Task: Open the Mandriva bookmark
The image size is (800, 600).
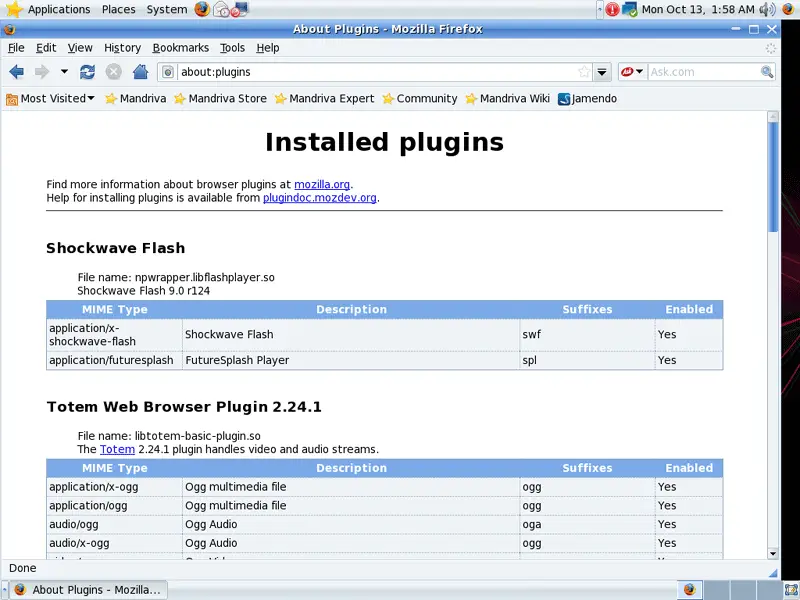Action: coord(136,98)
